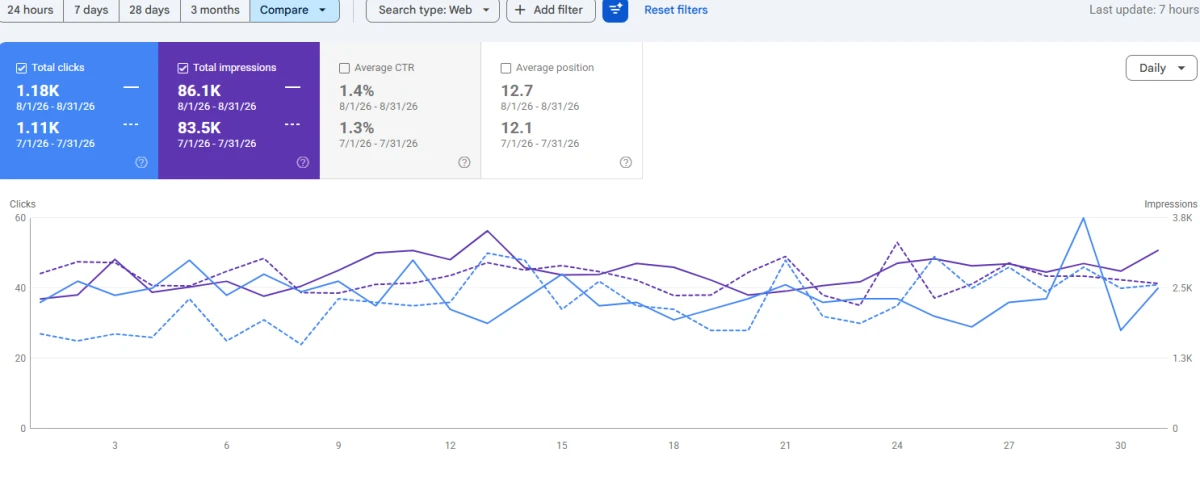This screenshot has width=1200, height=478.
Task: Click the Reset filters link
Action: click(676, 10)
